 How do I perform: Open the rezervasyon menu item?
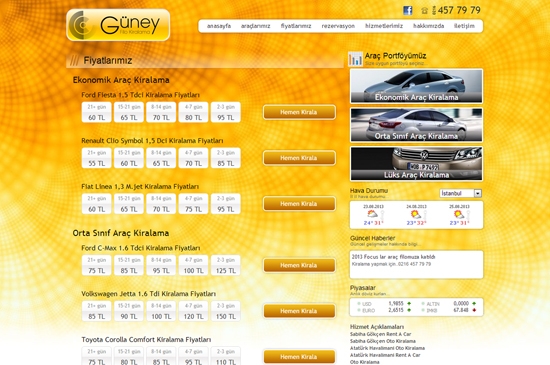point(338,26)
